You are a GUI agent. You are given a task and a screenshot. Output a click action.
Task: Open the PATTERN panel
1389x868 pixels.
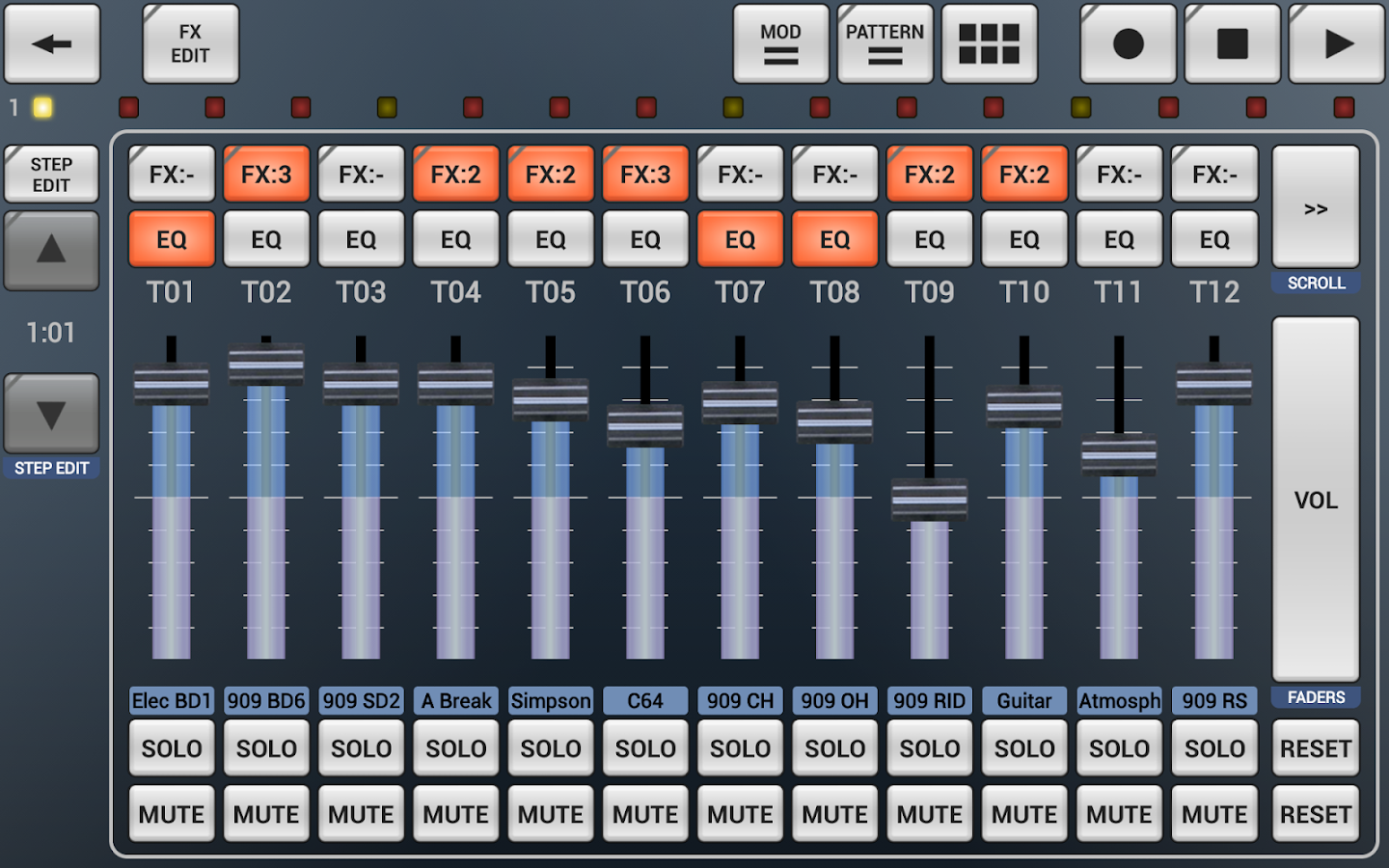(884, 43)
